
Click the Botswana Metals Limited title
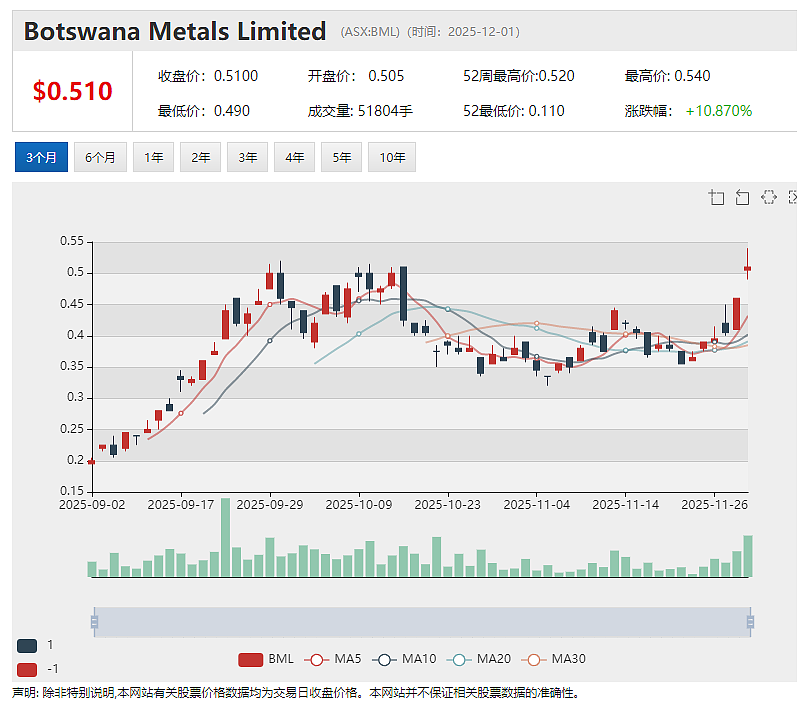pos(175,31)
